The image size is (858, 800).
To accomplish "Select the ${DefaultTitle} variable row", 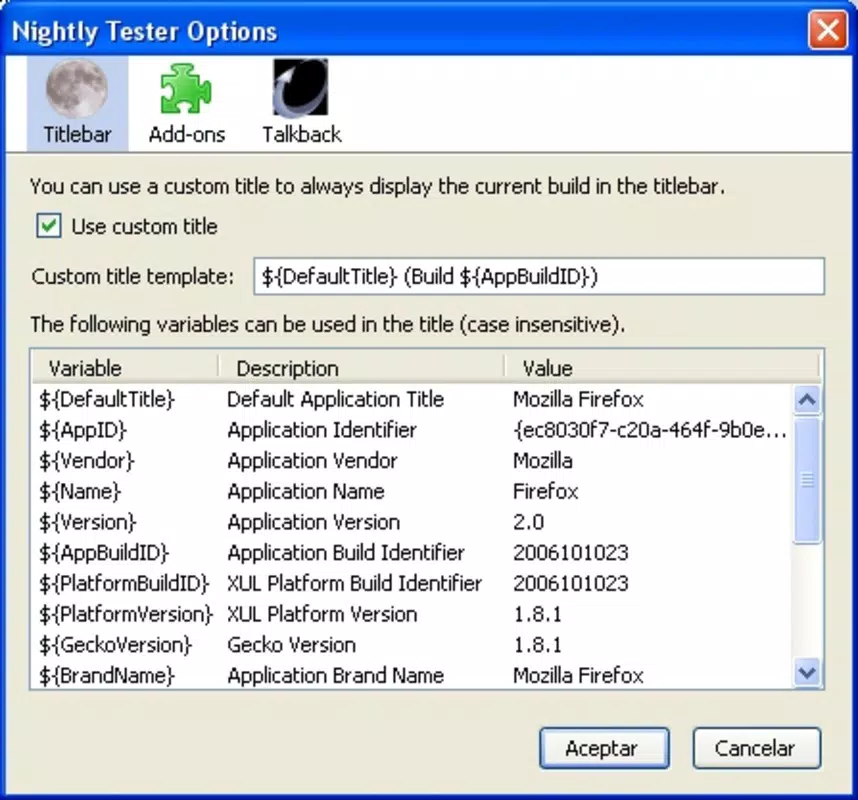I will (x=411, y=399).
